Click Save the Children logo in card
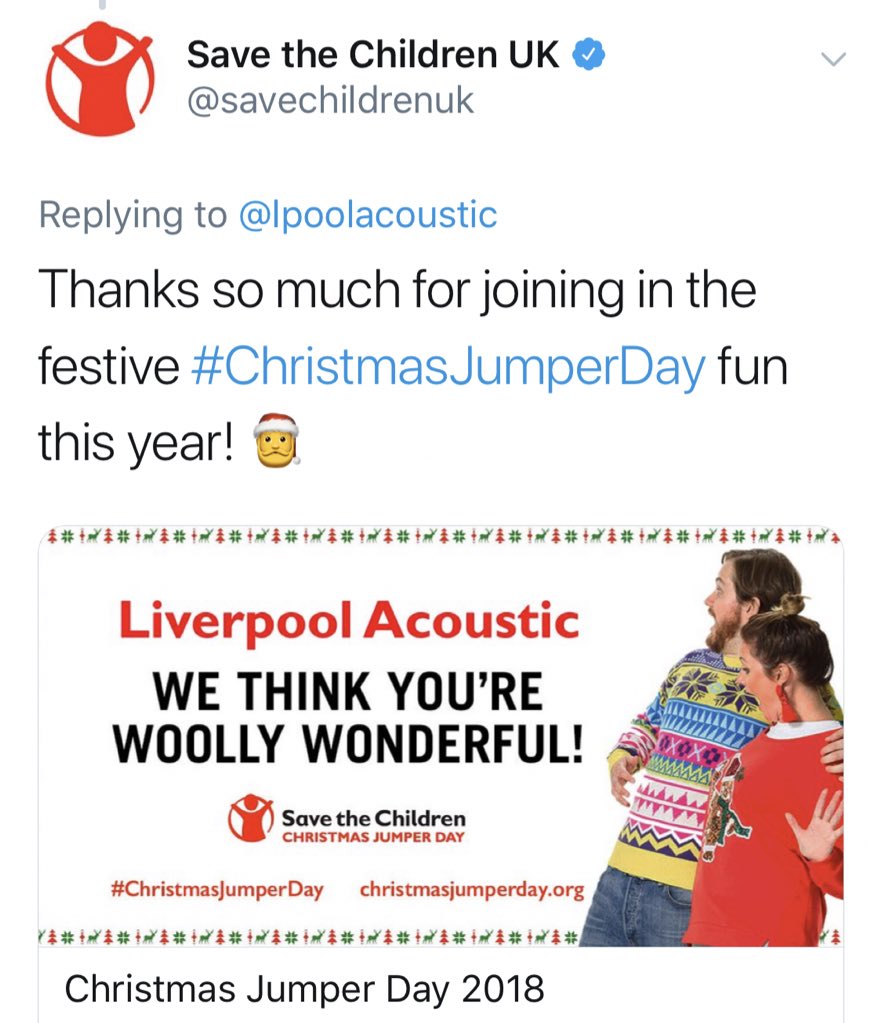Screen dimensions: 870x1023 pos(250,817)
